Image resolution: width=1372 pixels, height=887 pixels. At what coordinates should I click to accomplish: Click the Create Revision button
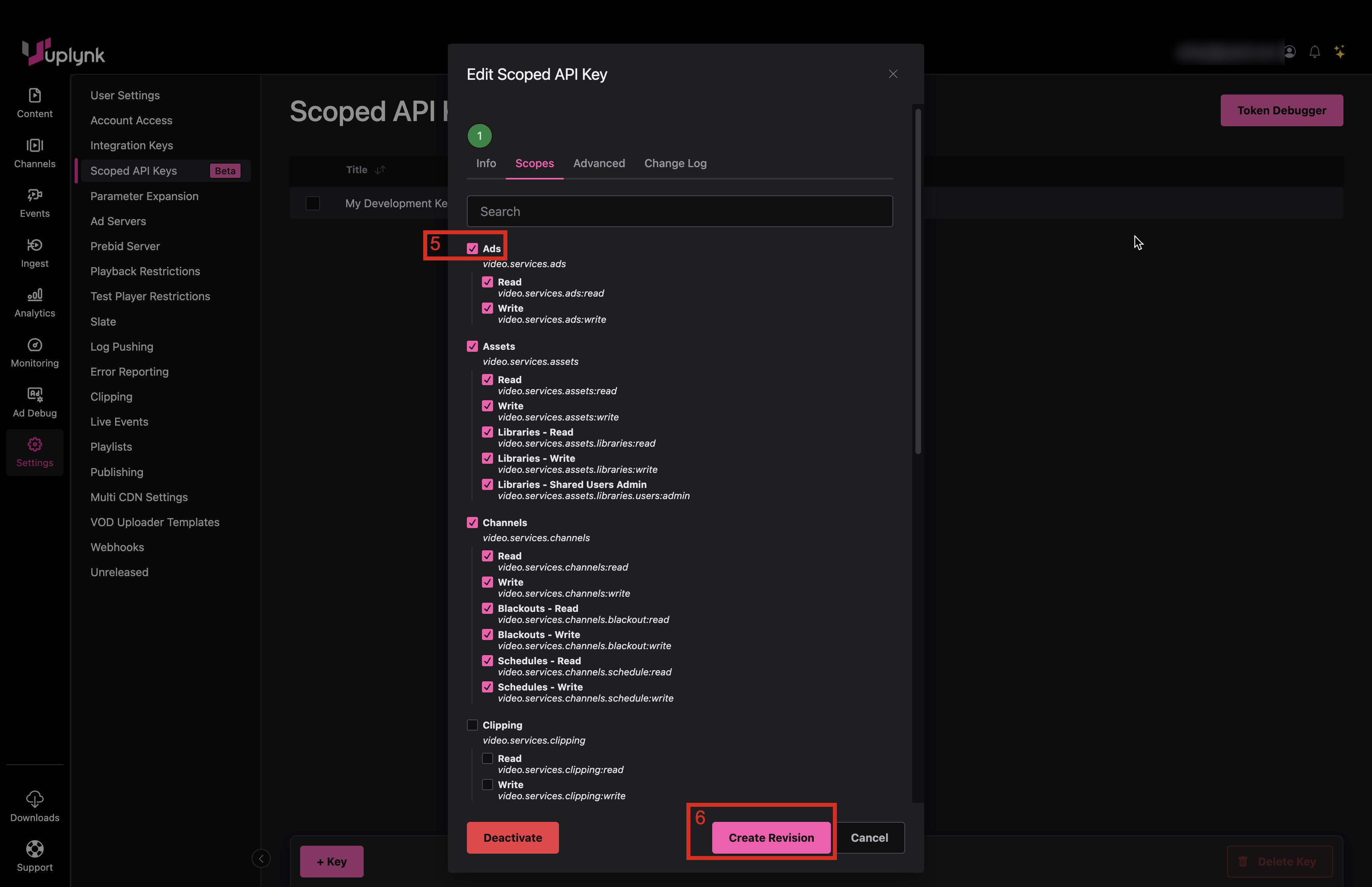pyautogui.click(x=771, y=837)
